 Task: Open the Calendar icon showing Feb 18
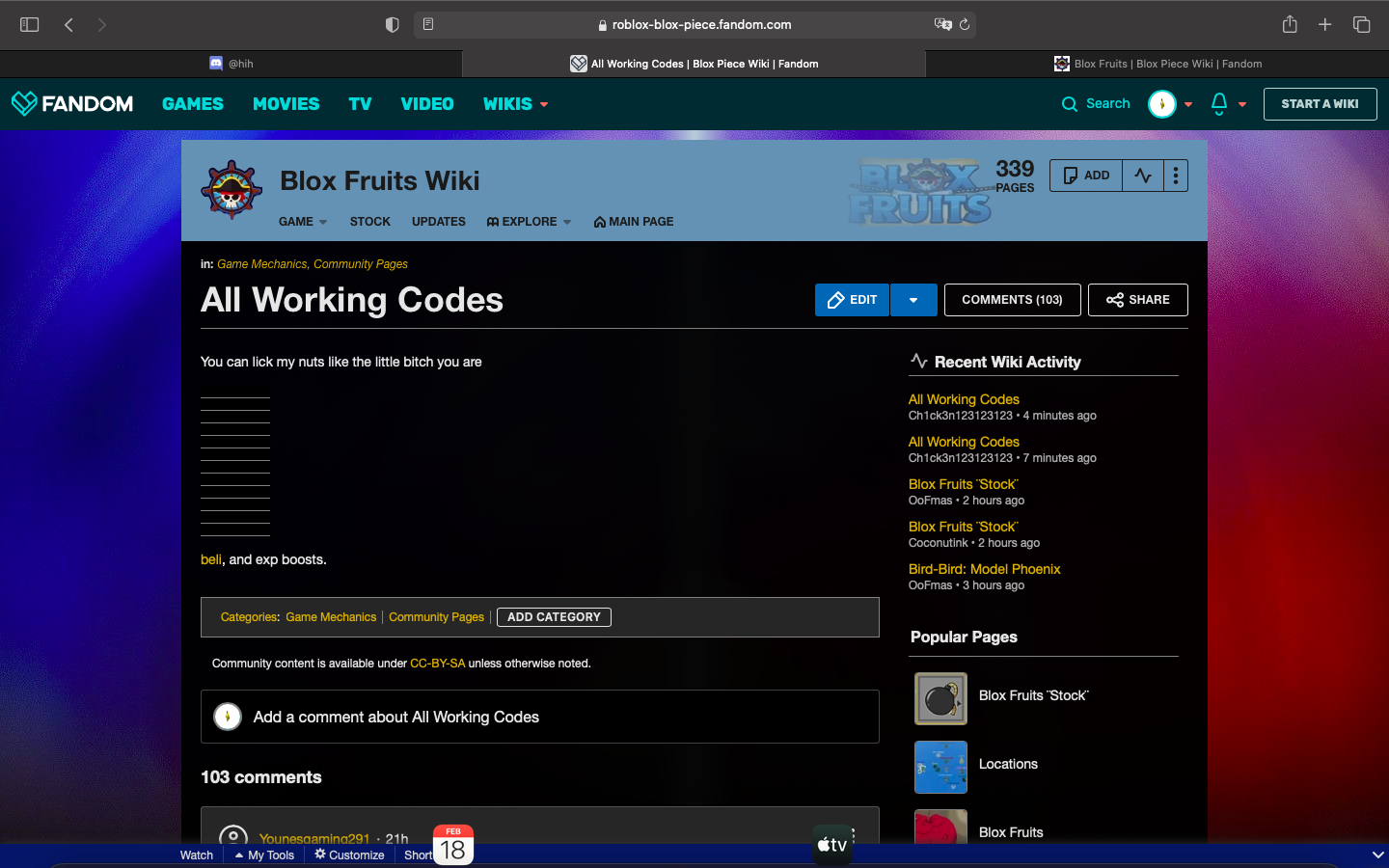click(453, 845)
